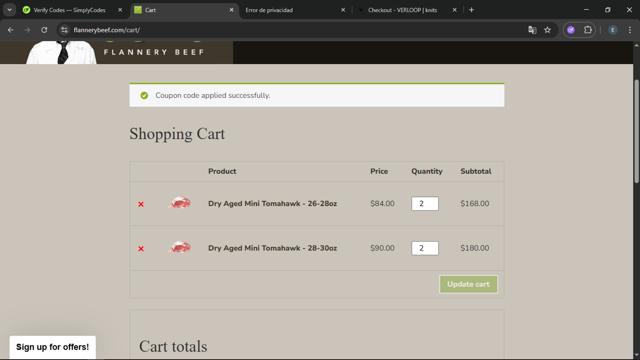The height and width of the screenshot is (360, 640).
Task: Expand the tab search dropdown
Action: pyautogui.click(x=9, y=10)
